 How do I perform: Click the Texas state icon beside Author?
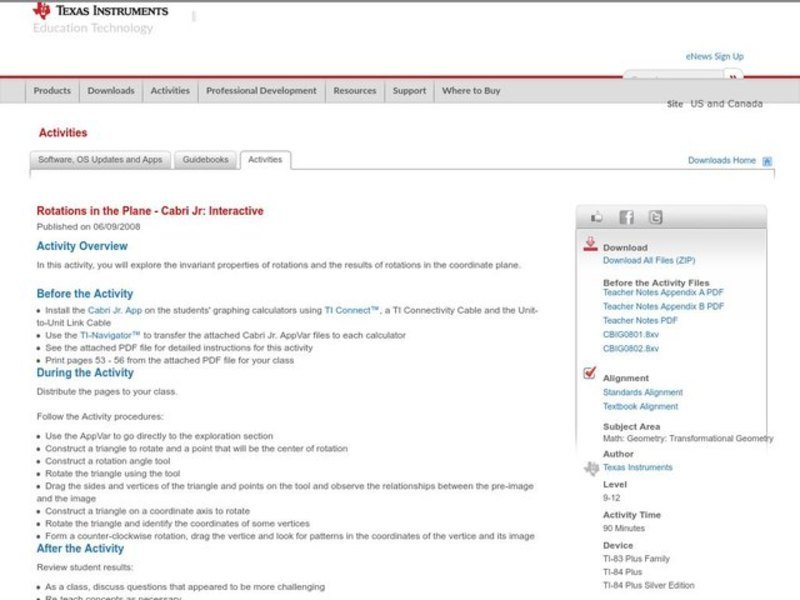click(x=591, y=468)
